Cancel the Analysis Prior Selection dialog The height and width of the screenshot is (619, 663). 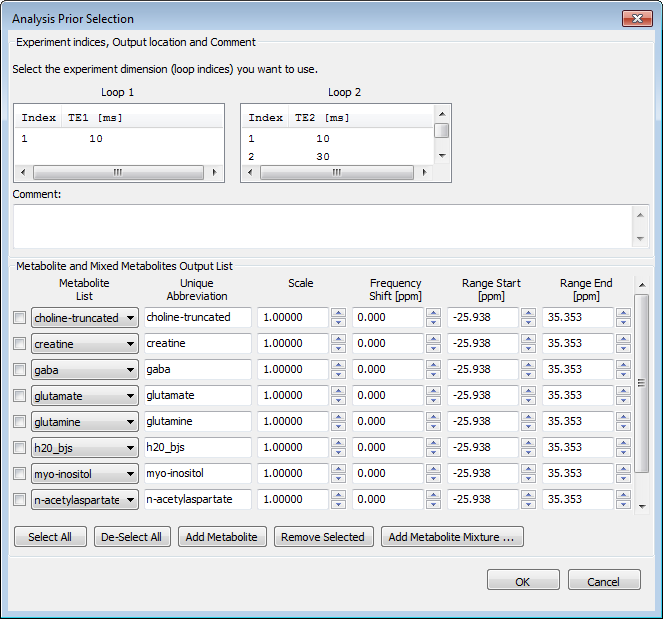click(604, 580)
